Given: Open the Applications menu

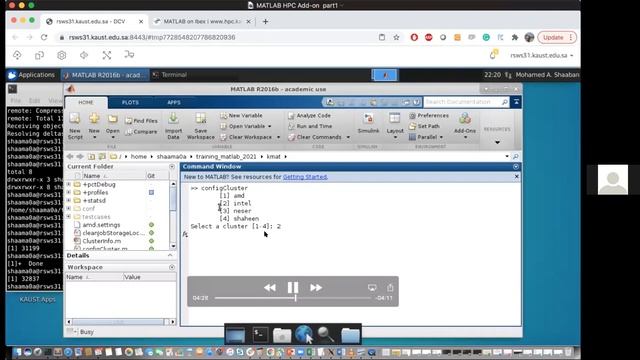Looking at the screenshot, I should pyautogui.click(x=31, y=75).
